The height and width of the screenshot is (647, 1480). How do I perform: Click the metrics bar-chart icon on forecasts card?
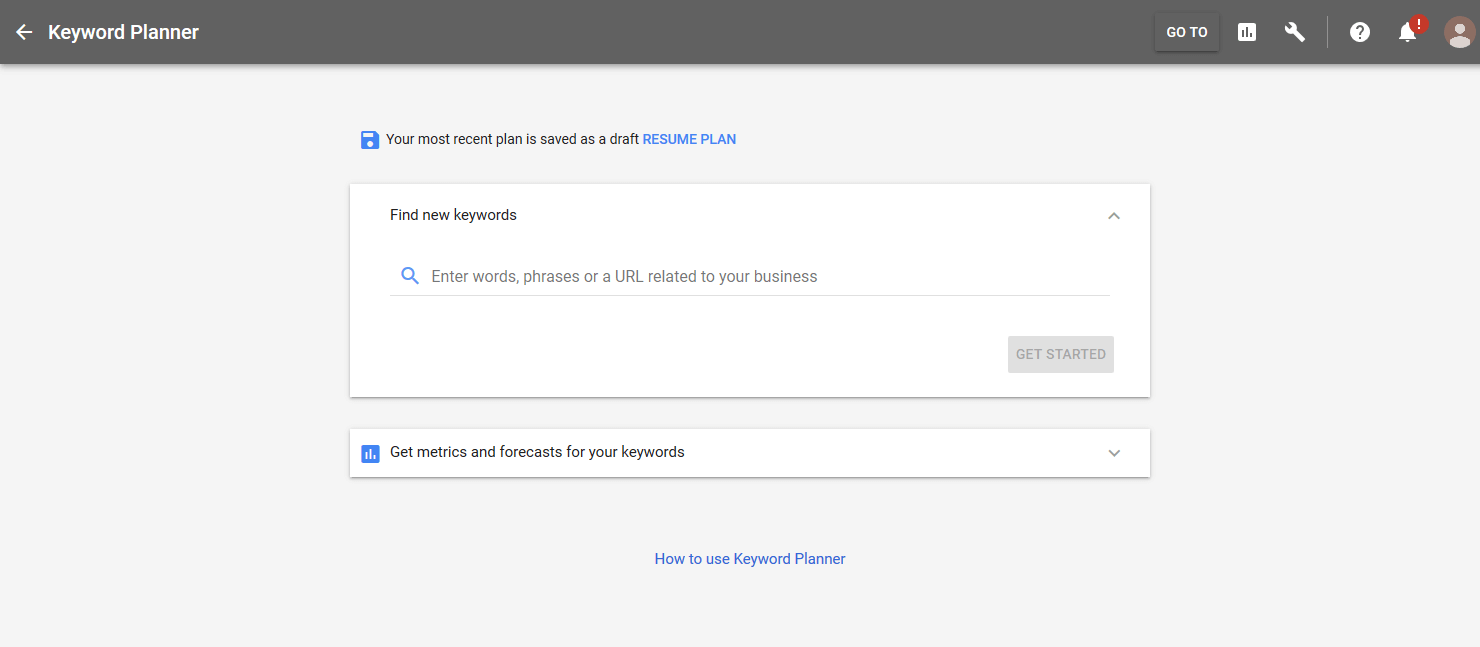coord(370,453)
